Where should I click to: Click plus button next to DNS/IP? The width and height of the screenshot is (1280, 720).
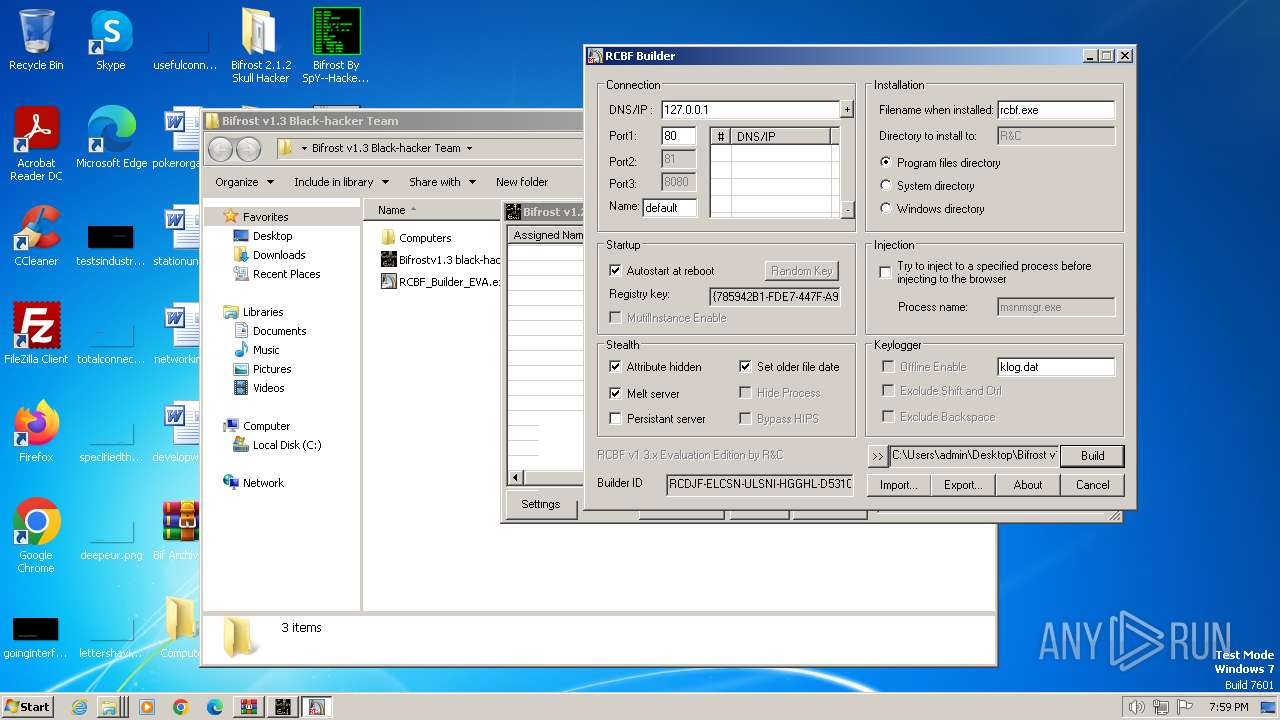tap(847, 110)
